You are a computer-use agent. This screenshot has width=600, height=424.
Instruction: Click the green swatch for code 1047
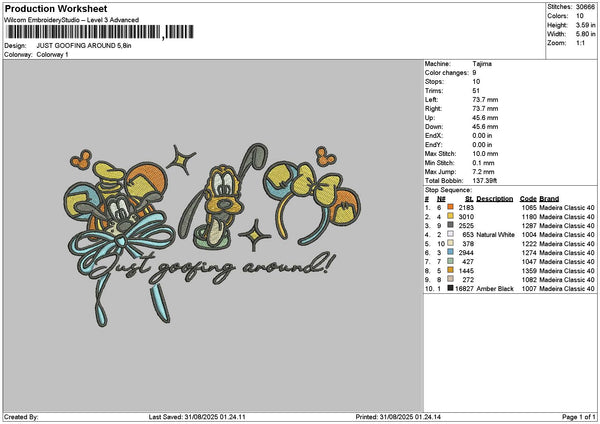[x=450, y=261]
